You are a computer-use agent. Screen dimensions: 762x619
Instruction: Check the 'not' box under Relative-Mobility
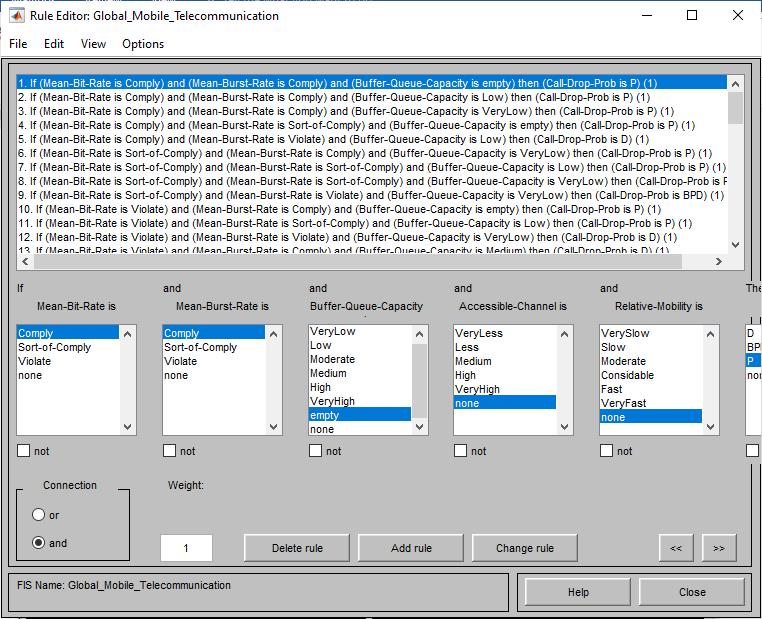pos(606,450)
